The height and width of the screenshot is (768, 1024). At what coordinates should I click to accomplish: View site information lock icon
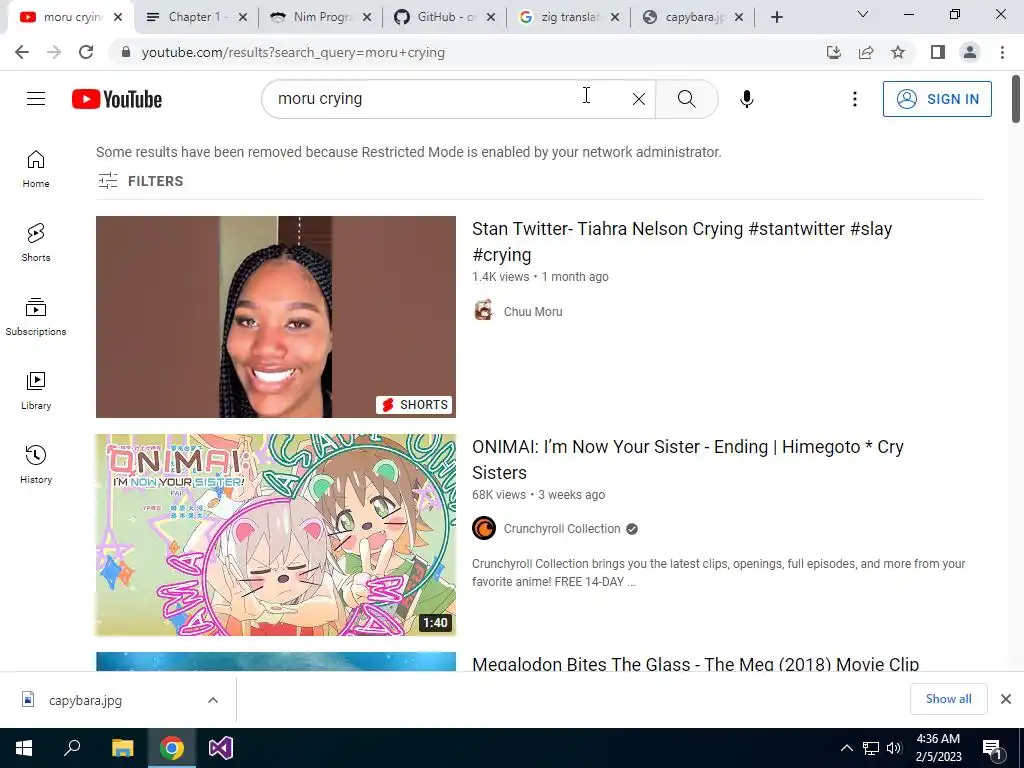click(x=125, y=52)
